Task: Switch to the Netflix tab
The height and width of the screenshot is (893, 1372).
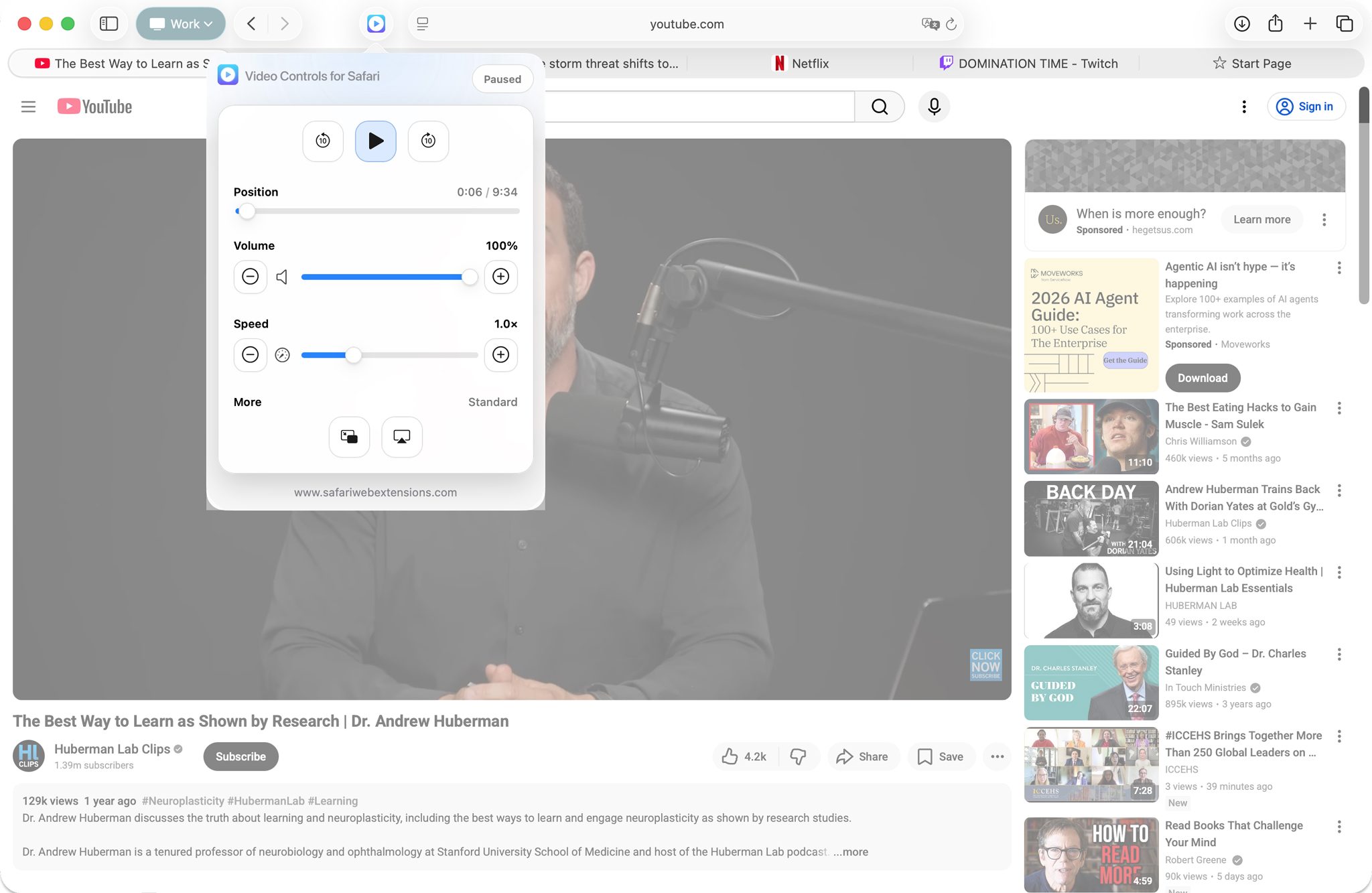Action: tap(801, 64)
